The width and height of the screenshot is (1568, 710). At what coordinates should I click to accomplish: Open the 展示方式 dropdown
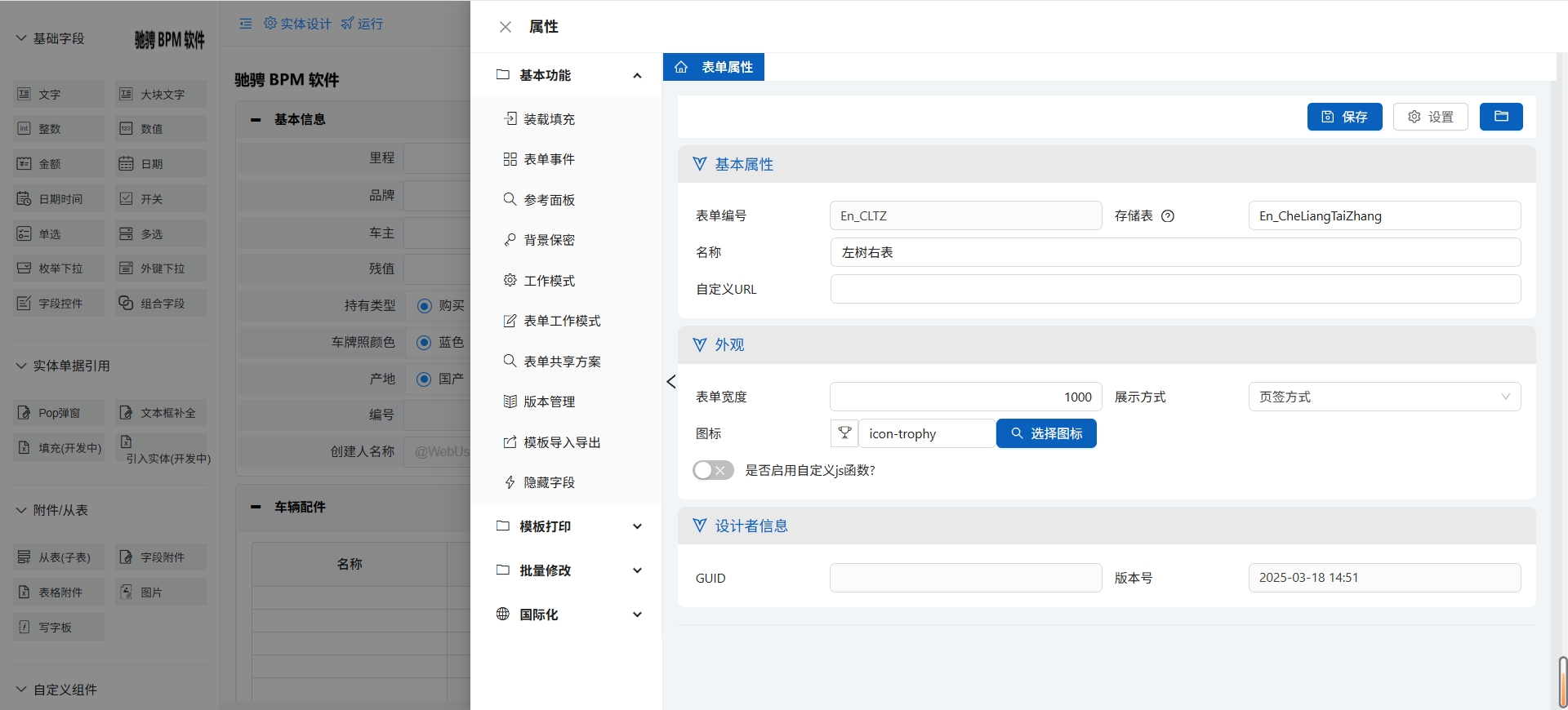[x=1383, y=397]
